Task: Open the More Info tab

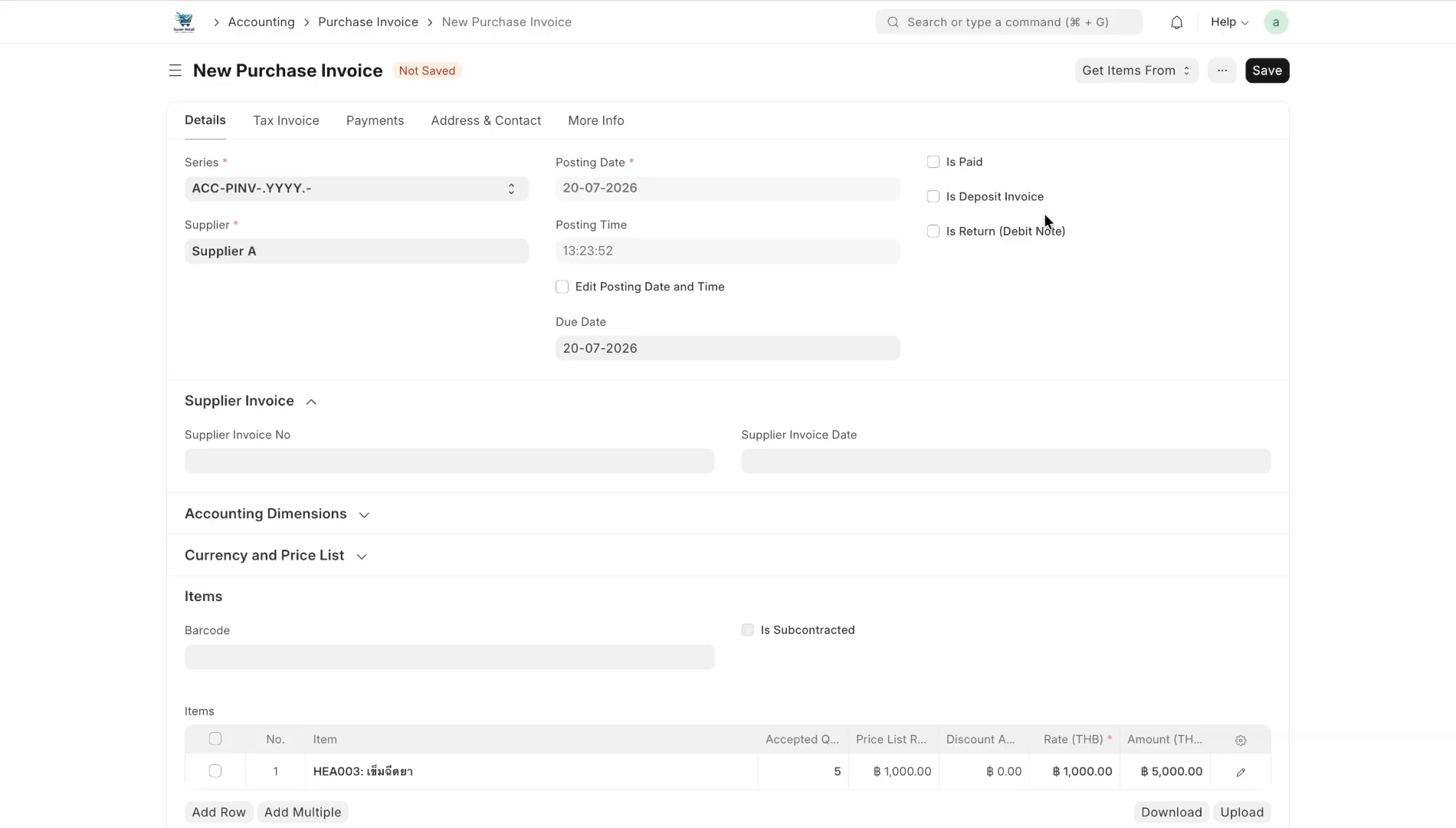Action: pos(595,120)
